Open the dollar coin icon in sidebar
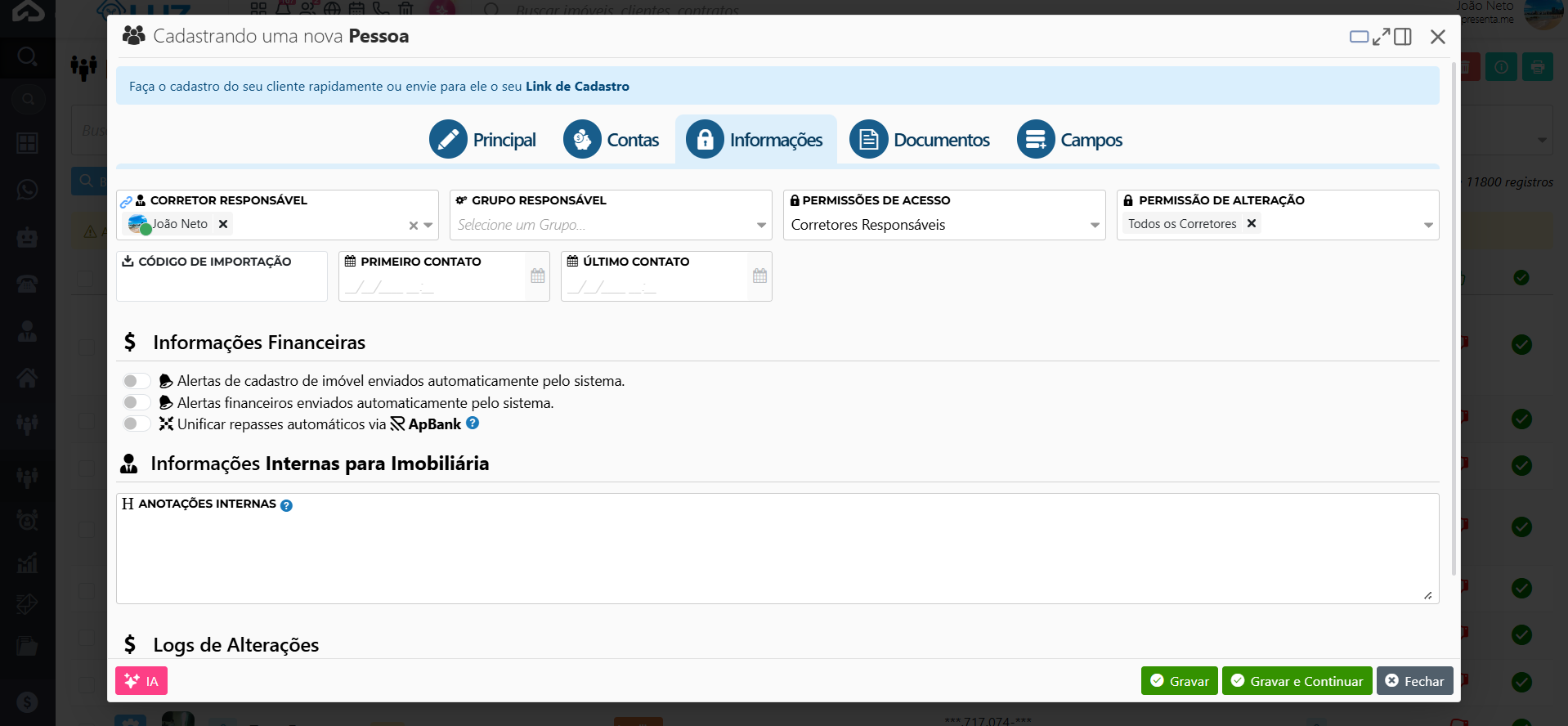This screenshot has width=1568, height=726. (27, 701)
